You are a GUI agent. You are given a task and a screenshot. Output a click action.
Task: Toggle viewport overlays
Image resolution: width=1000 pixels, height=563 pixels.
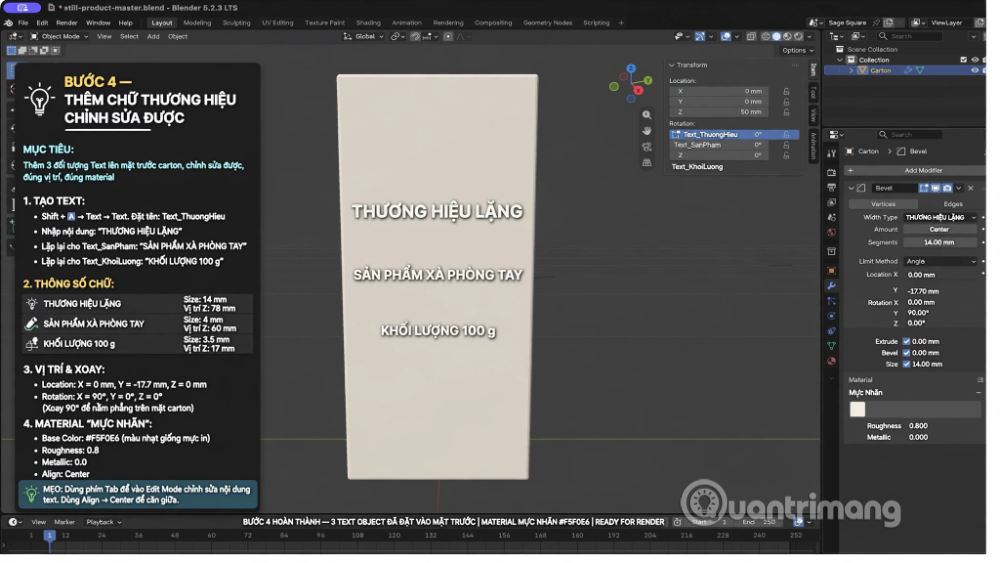(726, 36)
